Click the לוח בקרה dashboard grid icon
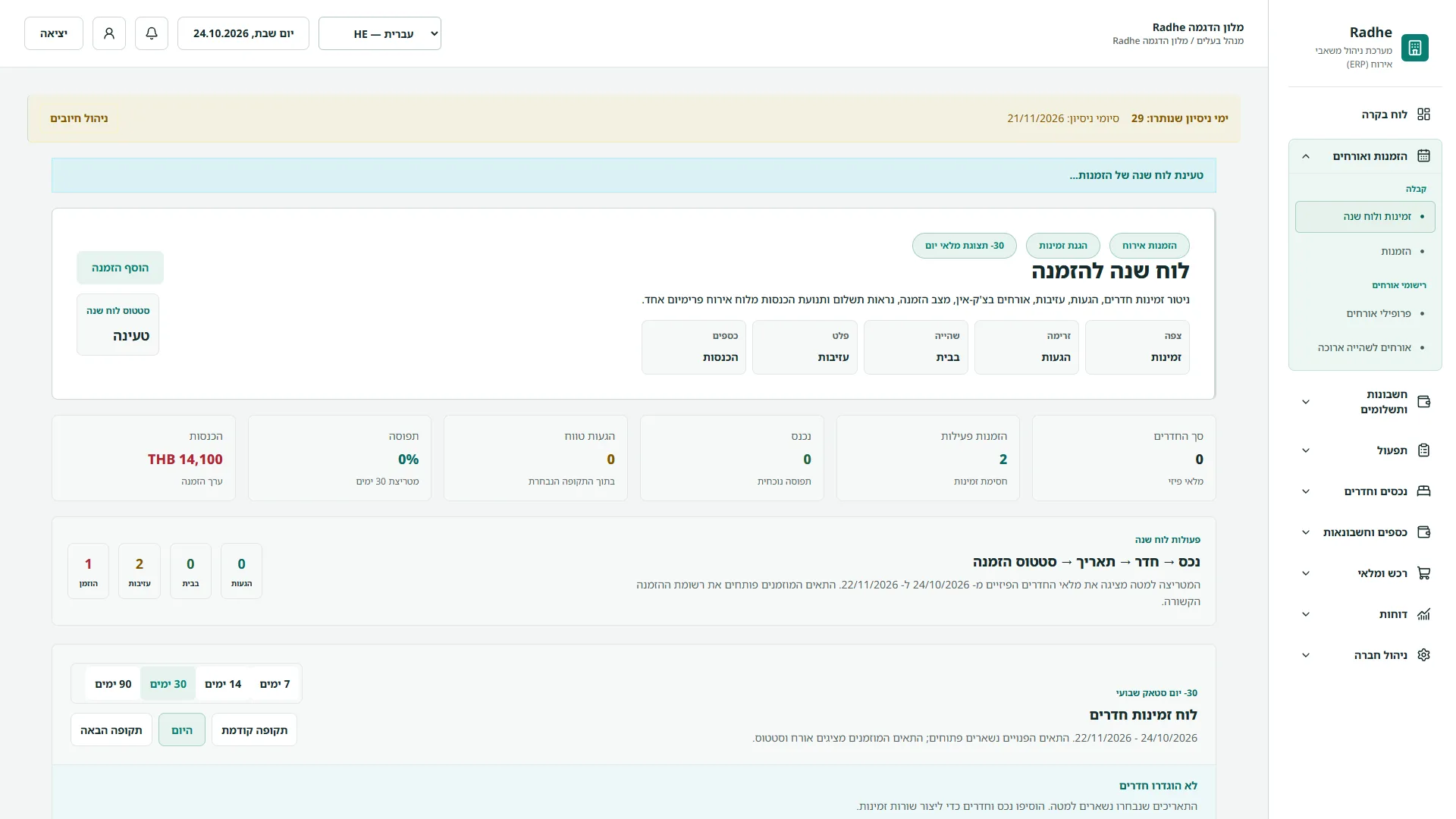This screenshot has width=1456, height=819. pyautogui.click(x=1423, y=115)
